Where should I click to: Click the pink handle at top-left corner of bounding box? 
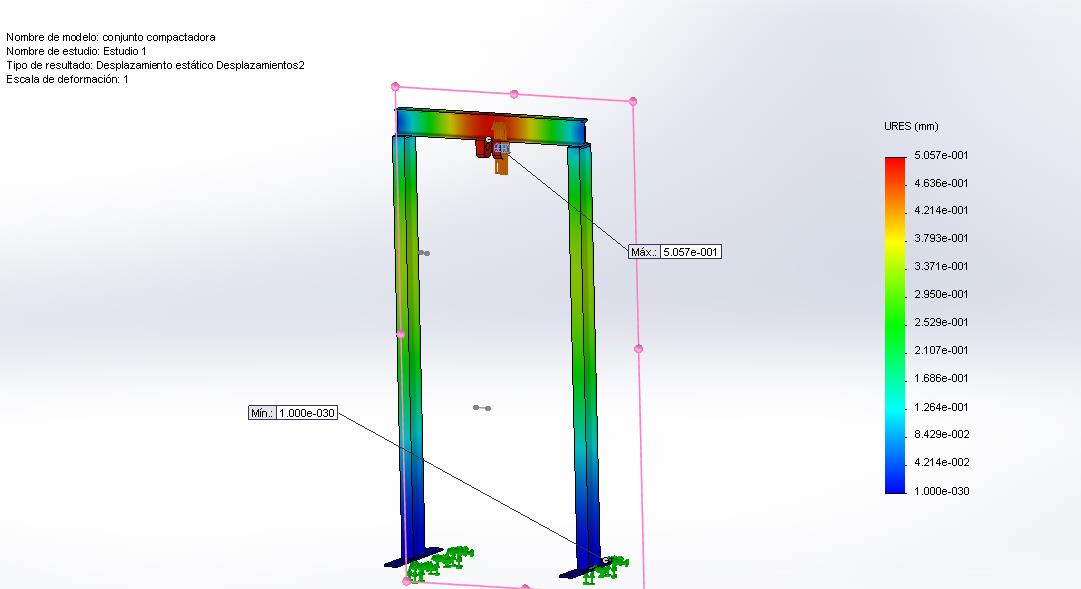[395, 86]
